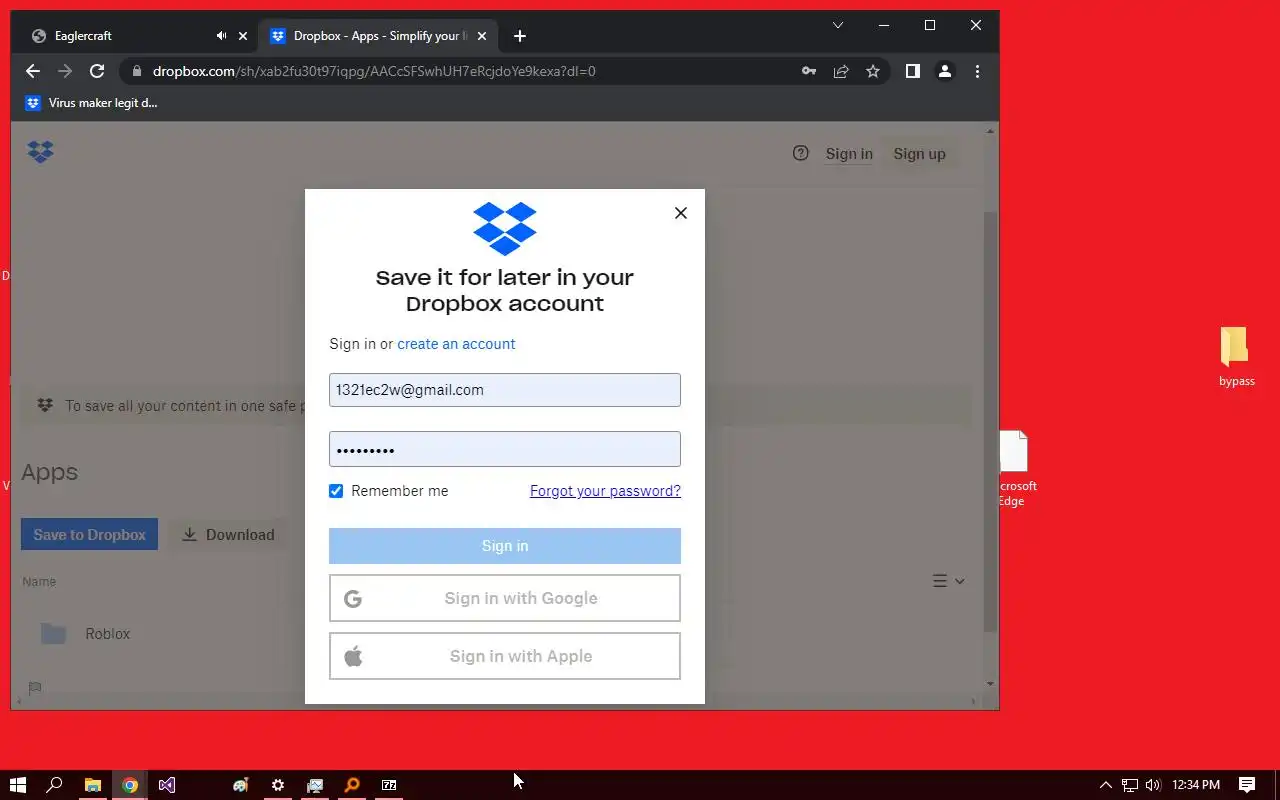
Task: Click the Download button
Action: tap(228, 535)
